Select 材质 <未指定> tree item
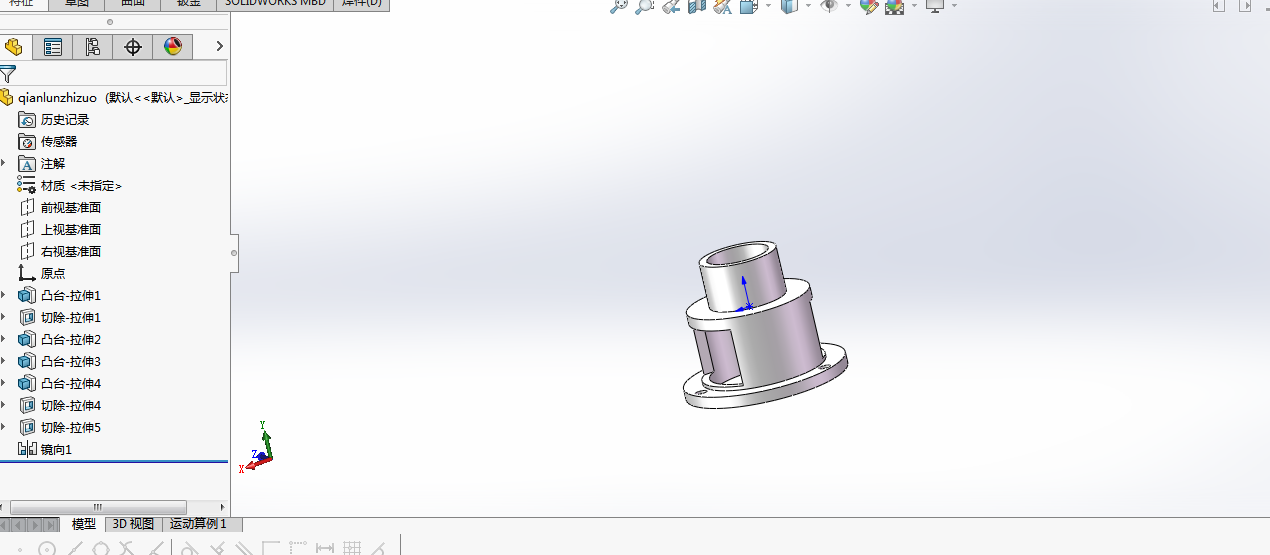Image resolution: width=1270 pixels, height=555 pixels. tap(70, 185)
